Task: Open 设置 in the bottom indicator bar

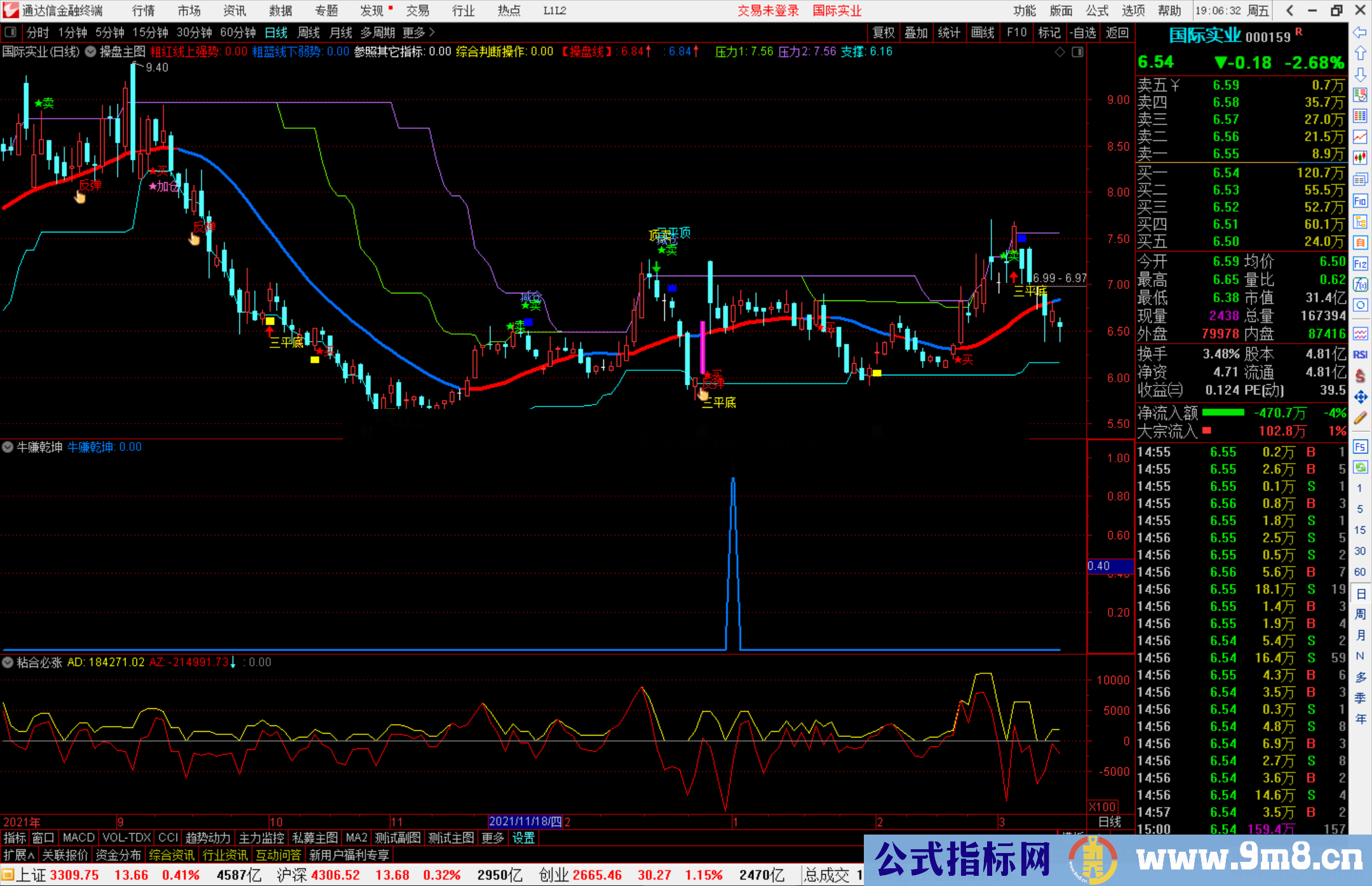Action: [522, 838]
